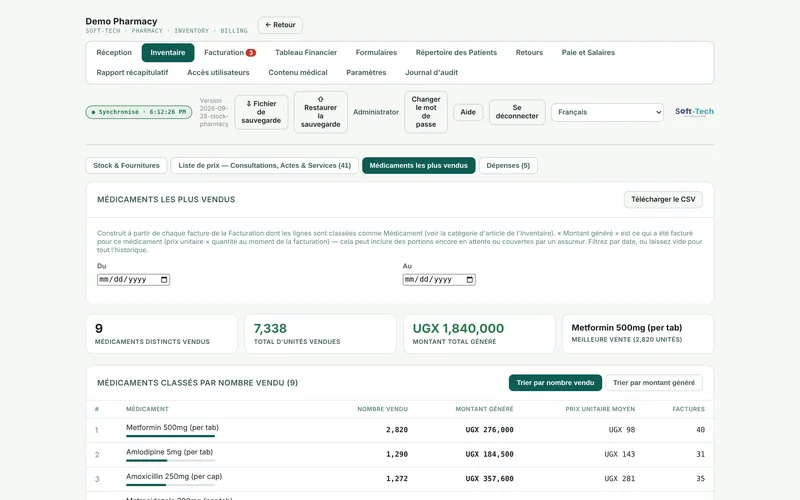Viewport: 800px width, 500px height.
Task: Click the 7,338 total d'unités vendues card
Action: click(320, 334)
